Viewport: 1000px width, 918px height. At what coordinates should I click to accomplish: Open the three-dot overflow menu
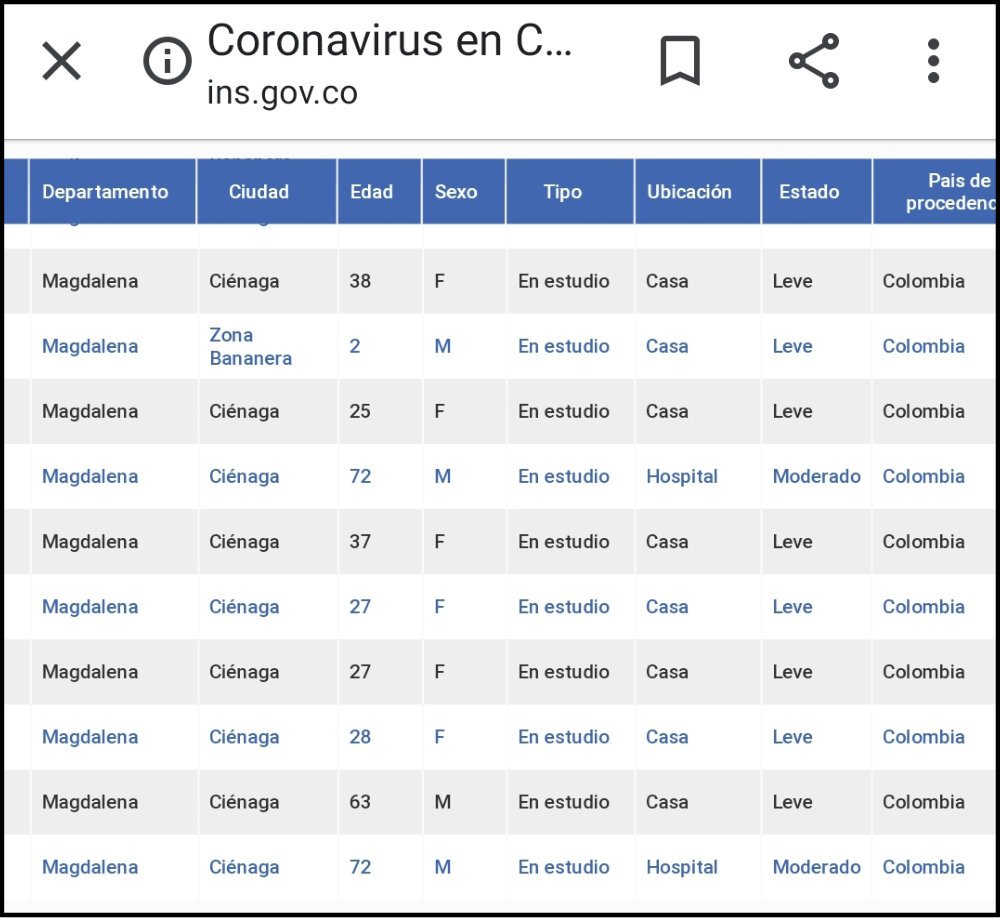933,62
